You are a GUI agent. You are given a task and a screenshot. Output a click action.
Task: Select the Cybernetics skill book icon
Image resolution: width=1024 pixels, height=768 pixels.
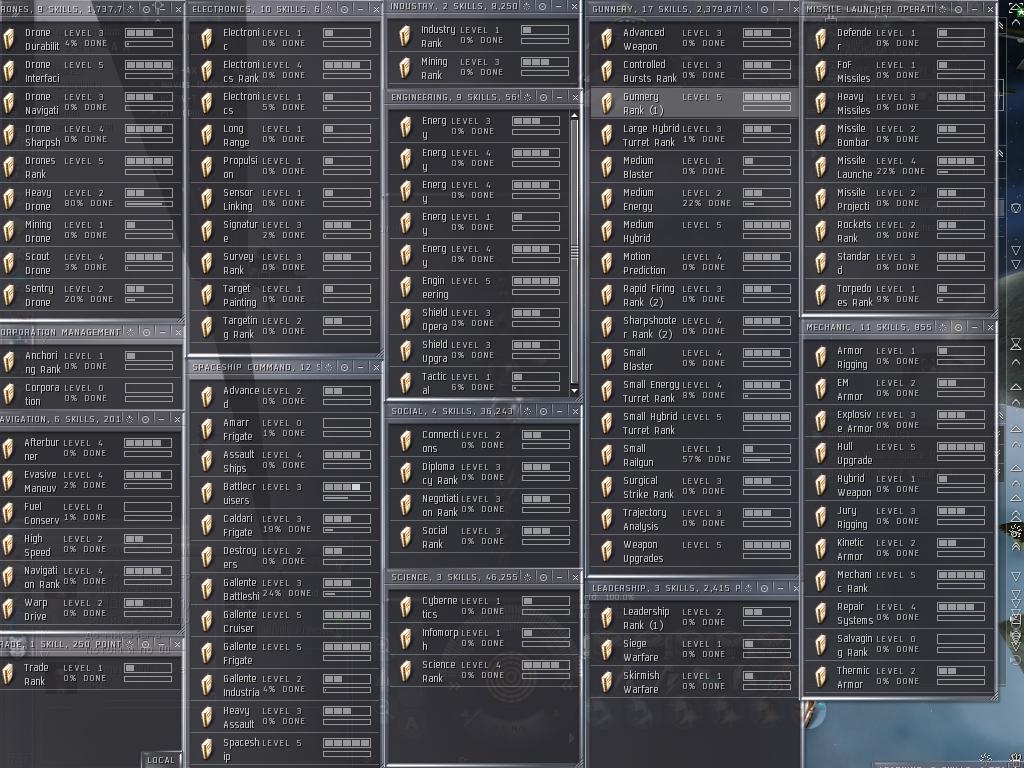point(406,607)
